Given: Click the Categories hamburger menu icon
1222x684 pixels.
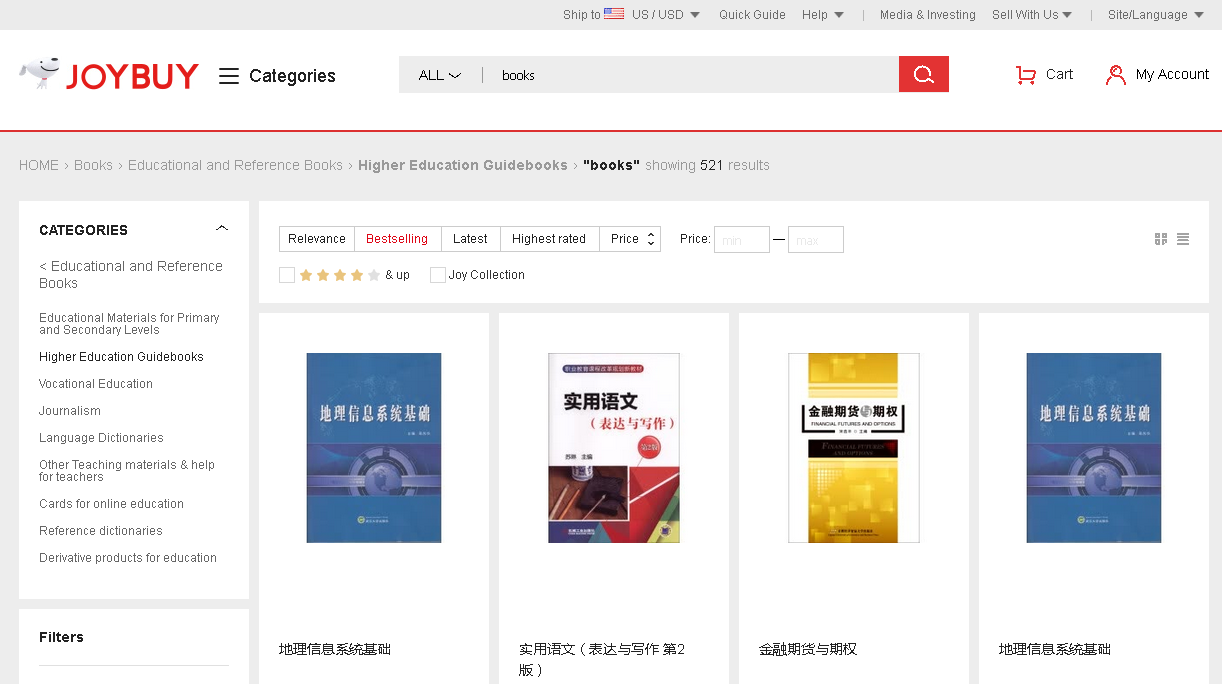Looking at the screenshot, I should pos(229,76).
